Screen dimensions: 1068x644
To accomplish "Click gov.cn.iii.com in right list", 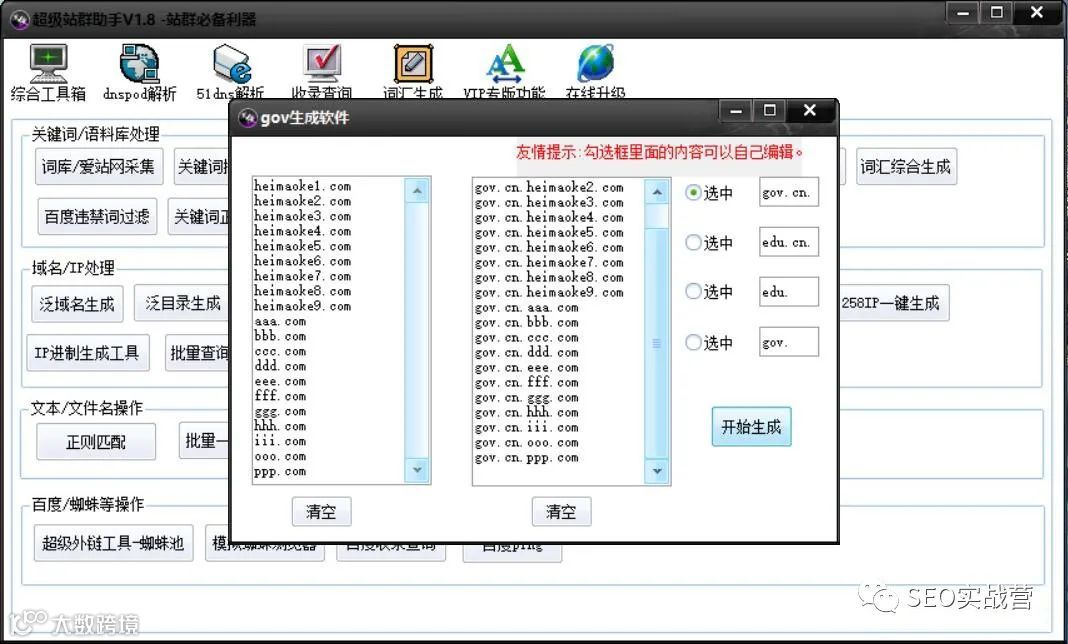I will pos(527,427).
